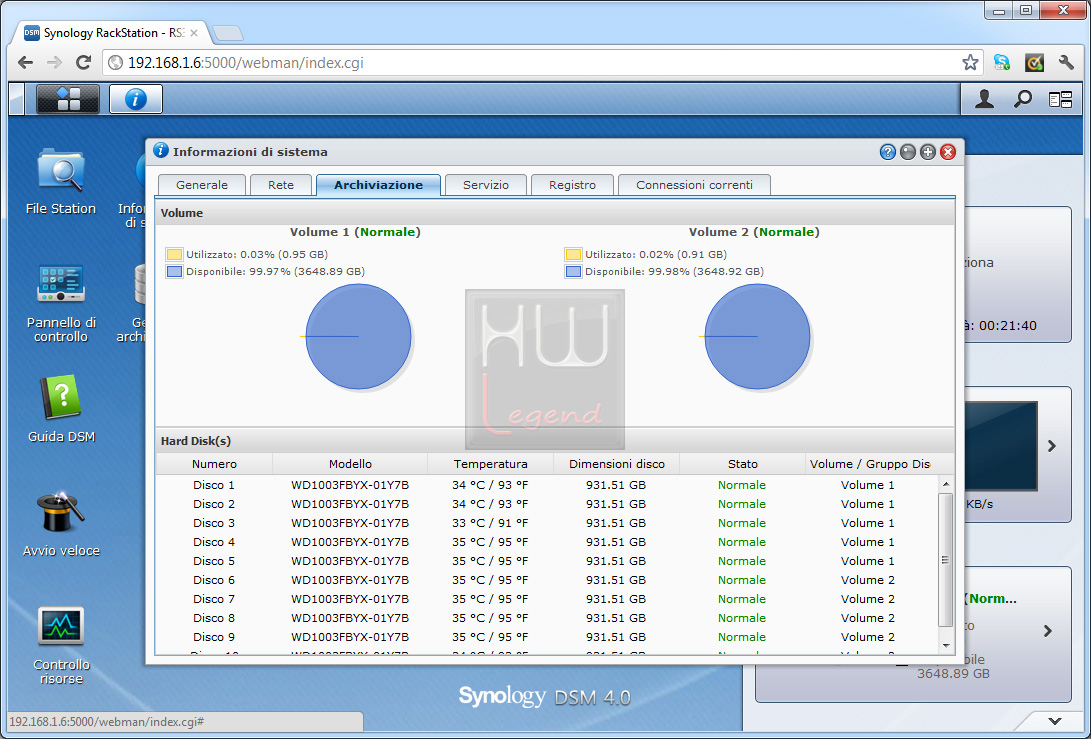Open a new browser tab

coord(228,33)
